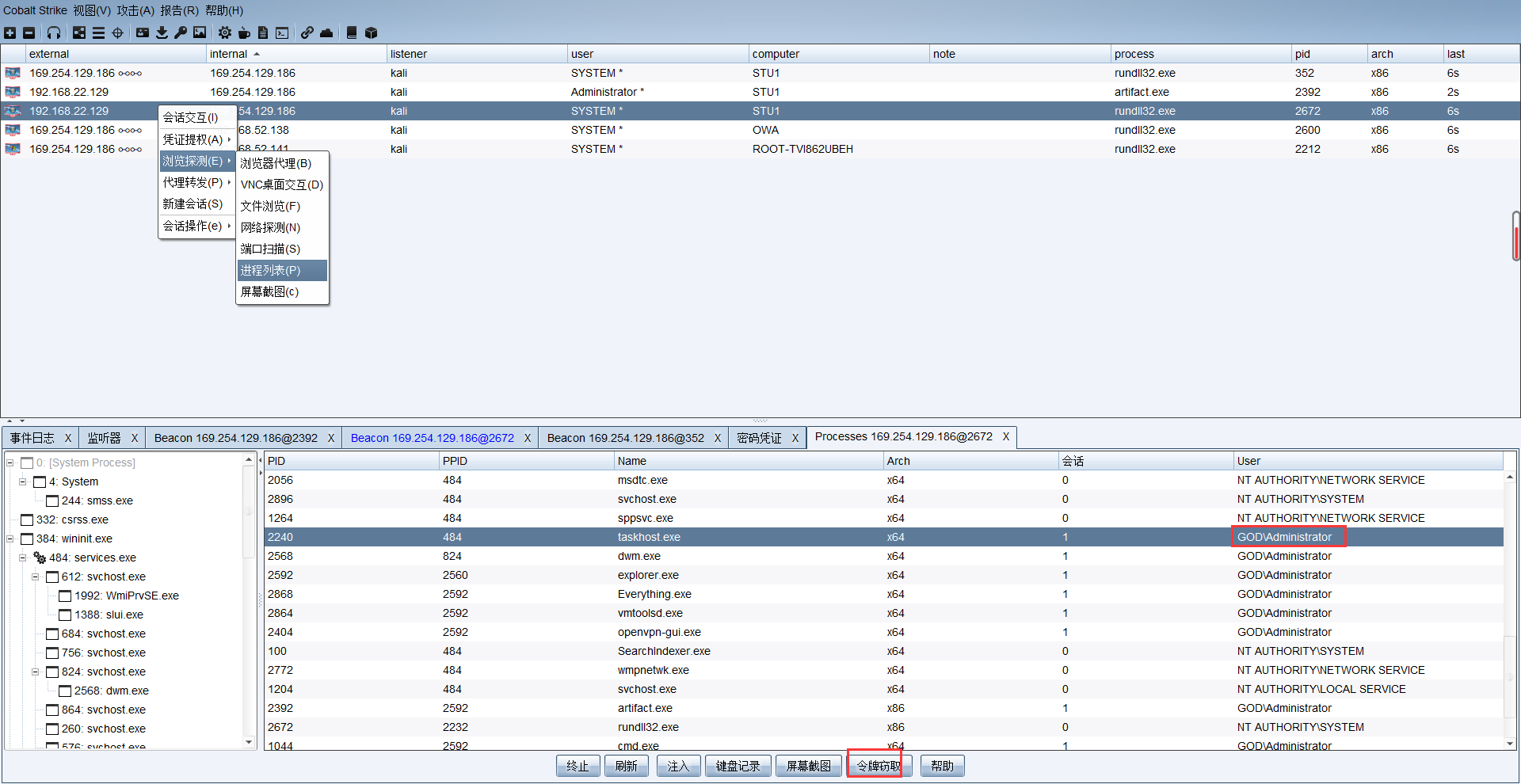The image size is (1521, 784).
Task: Click the gears icon beside 484: services.exe
Action: (40, 558)
